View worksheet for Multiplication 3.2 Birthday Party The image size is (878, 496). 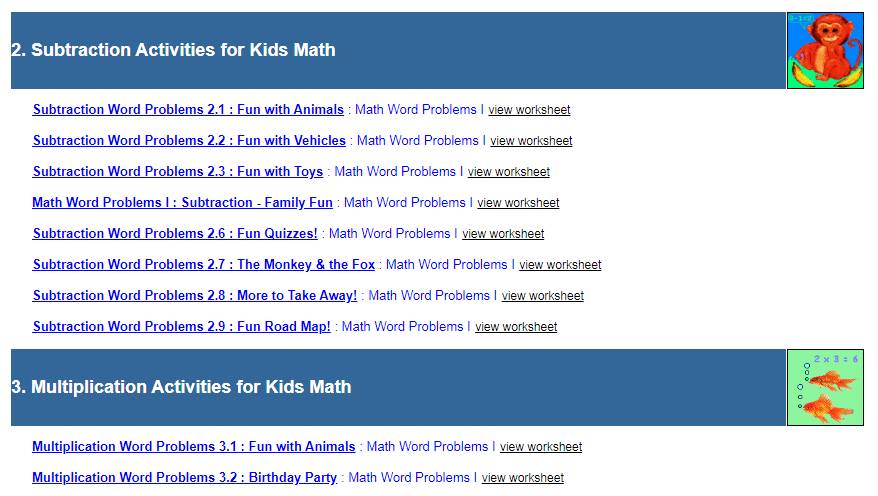pyautogui.click(x=523, y=478)
